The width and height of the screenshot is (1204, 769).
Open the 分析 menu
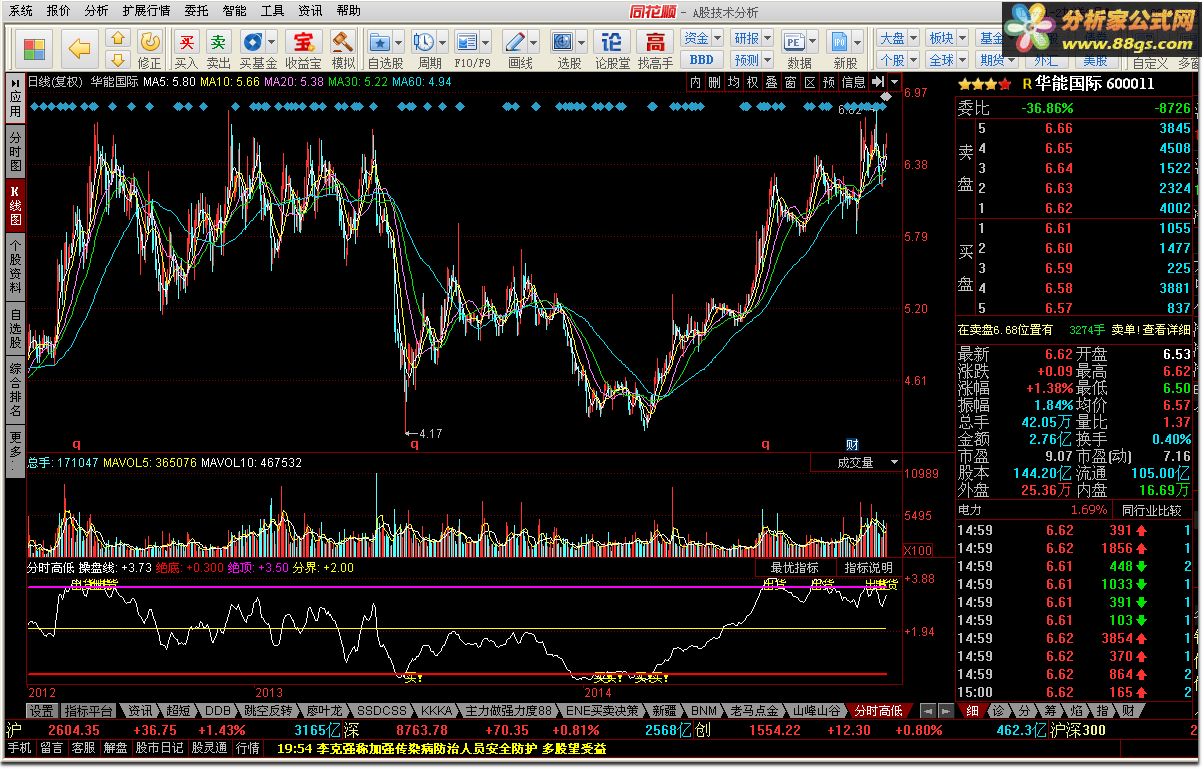coord(96,11)
